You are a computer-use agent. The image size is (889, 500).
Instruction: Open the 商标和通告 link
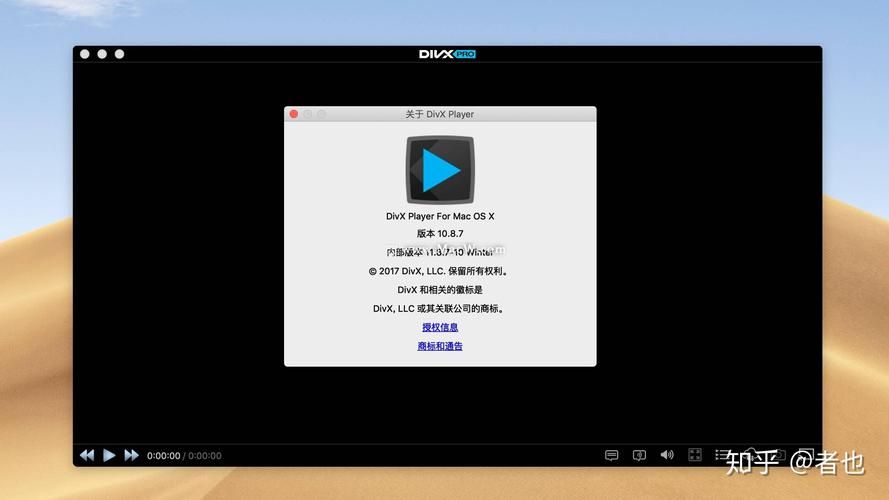pos(440,346)
